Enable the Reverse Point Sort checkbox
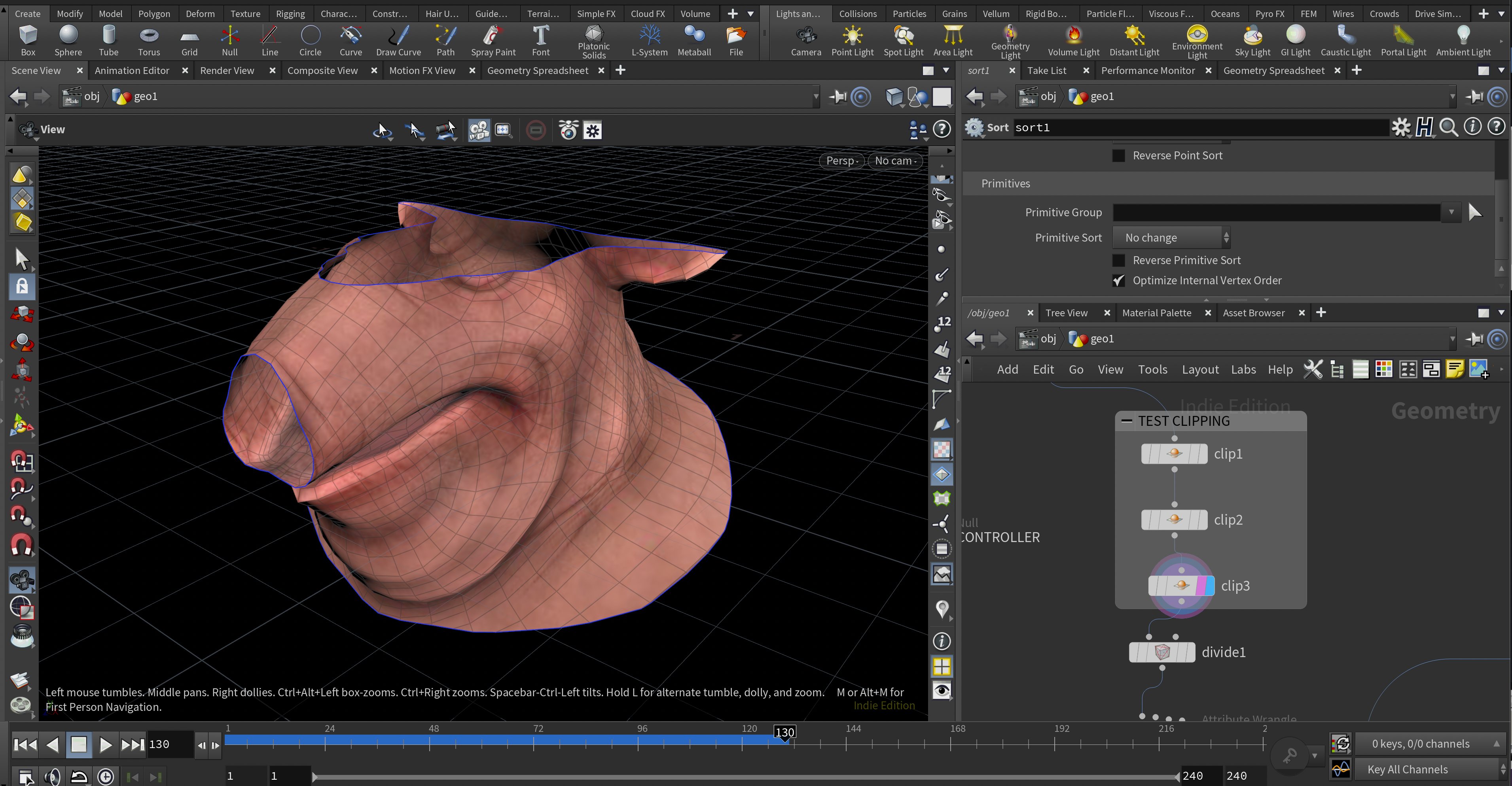Viewport: 1512px width, 786px height. click(1119, 155)
